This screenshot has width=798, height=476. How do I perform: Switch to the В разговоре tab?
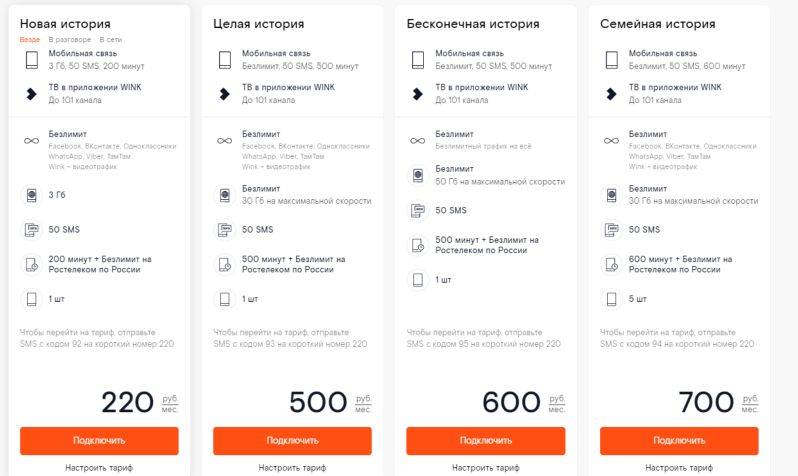(70, 39)
